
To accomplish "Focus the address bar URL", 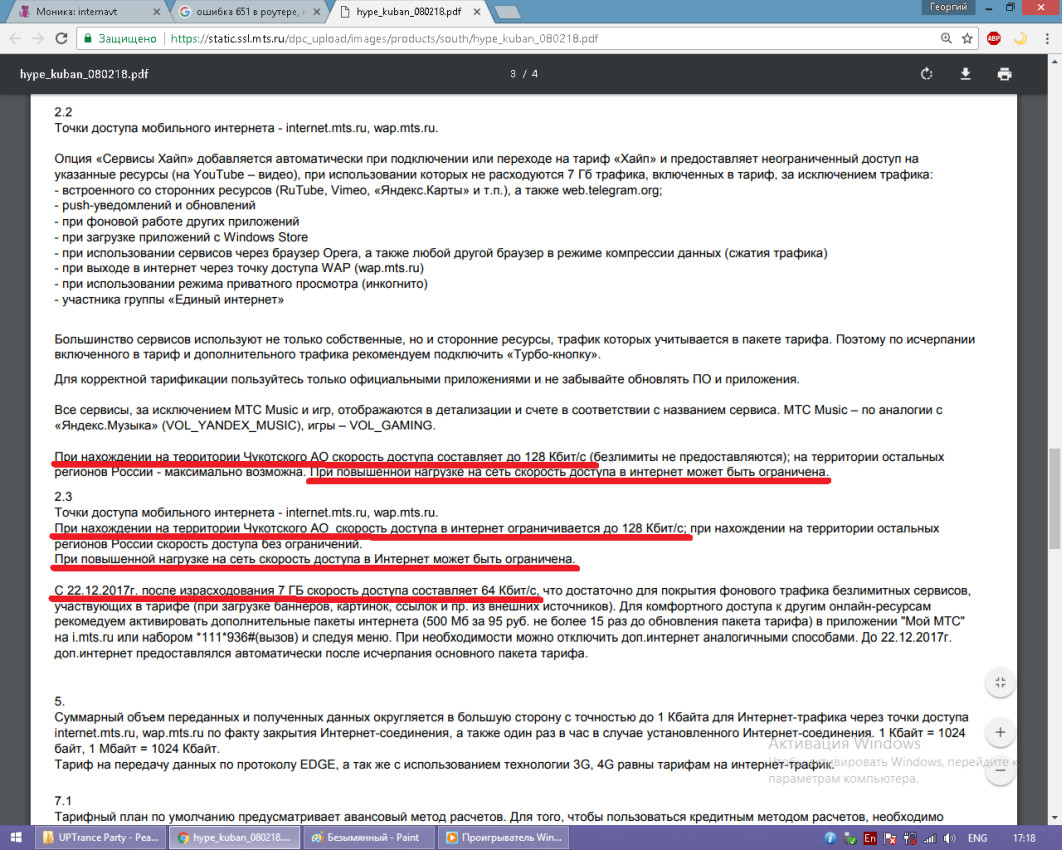I will 384,39.
